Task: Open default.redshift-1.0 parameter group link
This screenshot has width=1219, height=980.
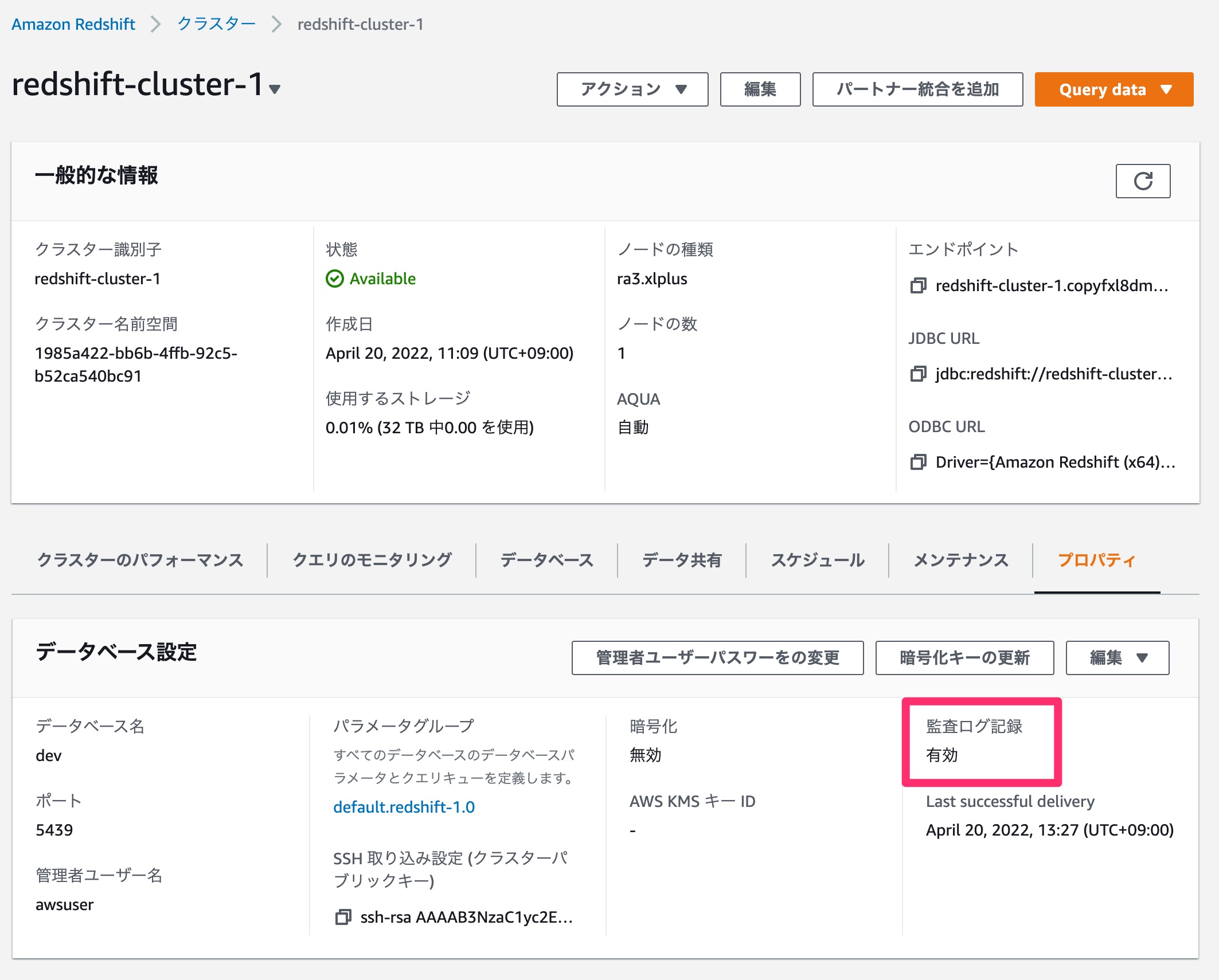Action: (x=404, y=807)
